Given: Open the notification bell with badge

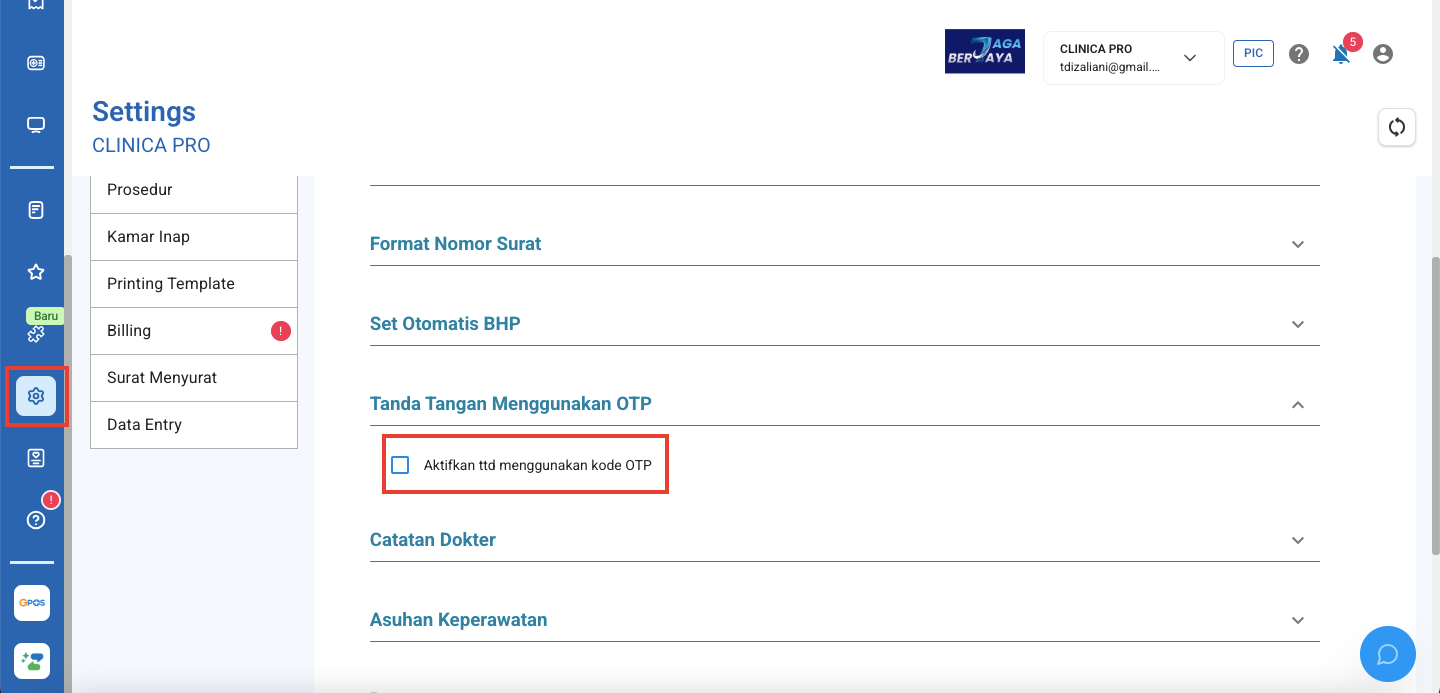Looking at the screenshot, I should [1342, 54].
